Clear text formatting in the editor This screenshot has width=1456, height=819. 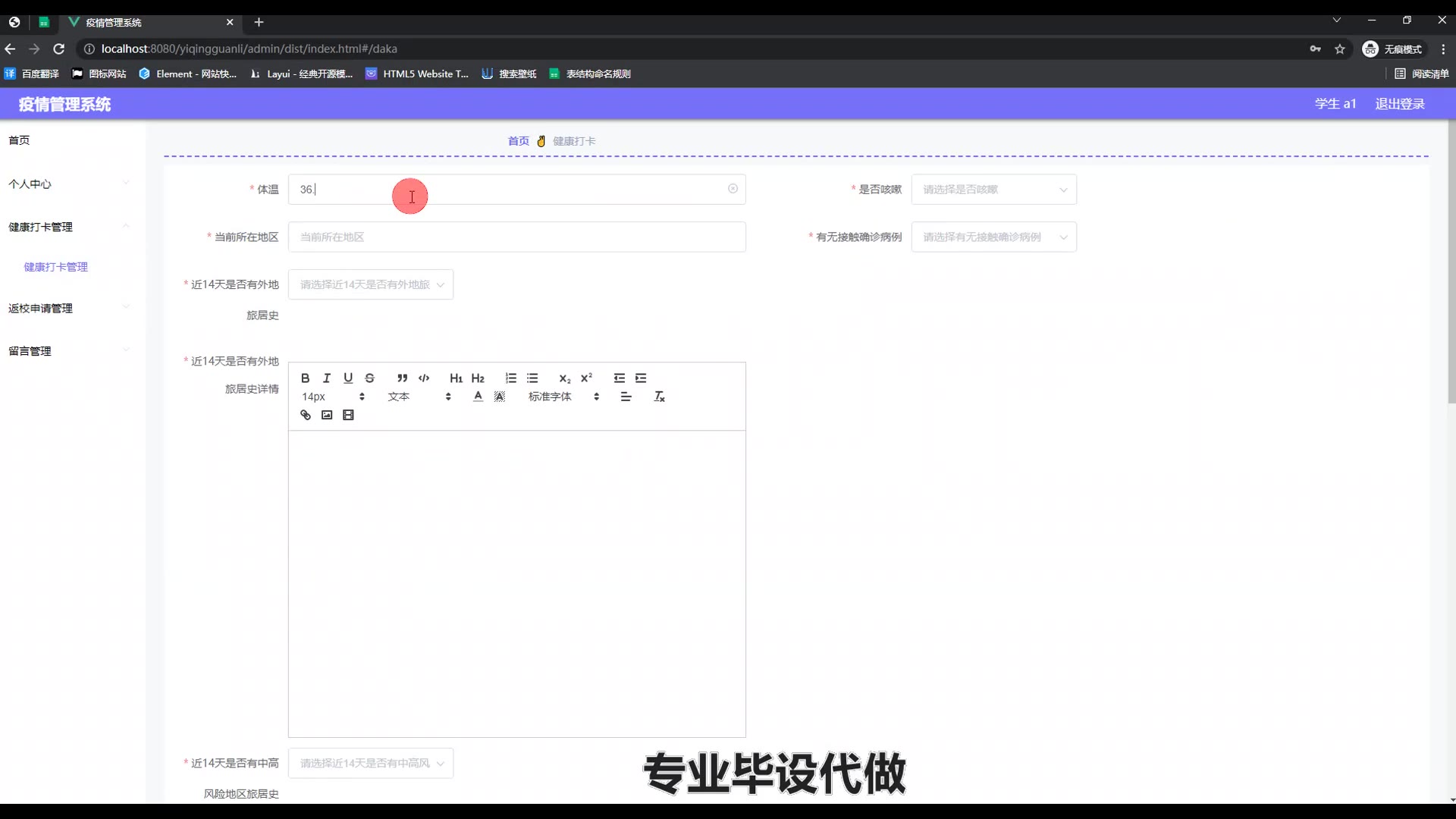659,397
